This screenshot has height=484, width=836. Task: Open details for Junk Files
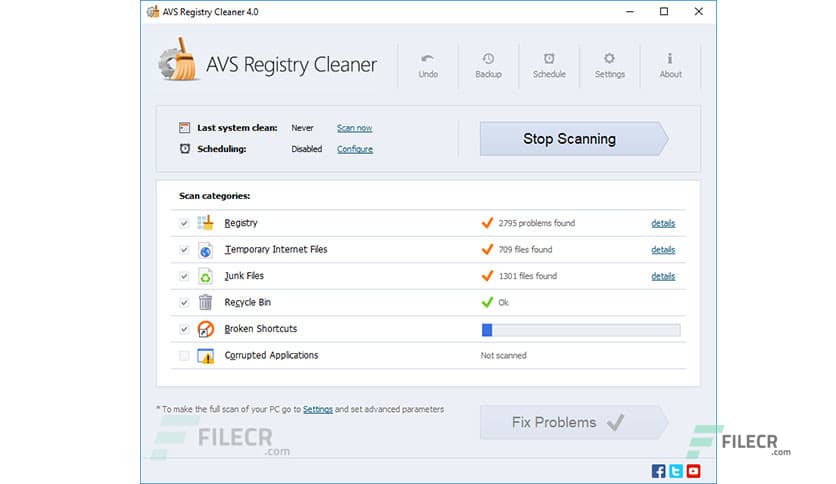click(663, 276)
